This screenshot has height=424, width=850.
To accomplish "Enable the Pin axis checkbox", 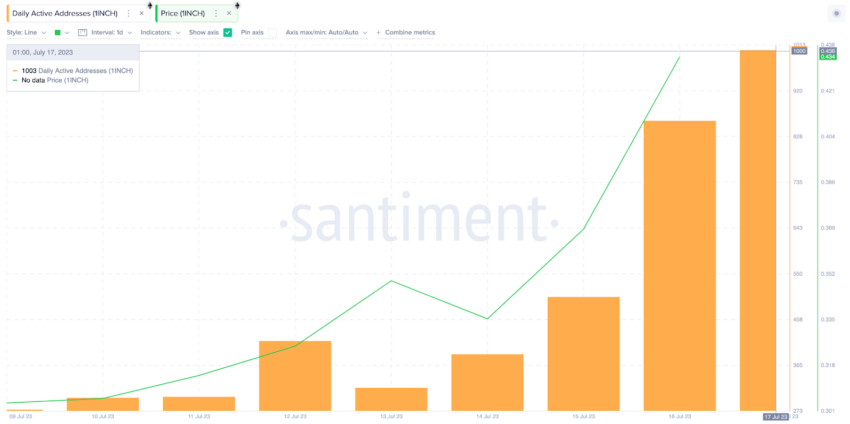I will [272, 33].
